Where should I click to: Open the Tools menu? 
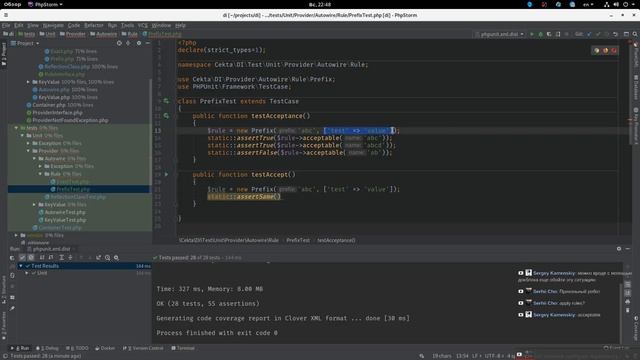point(127,25)
